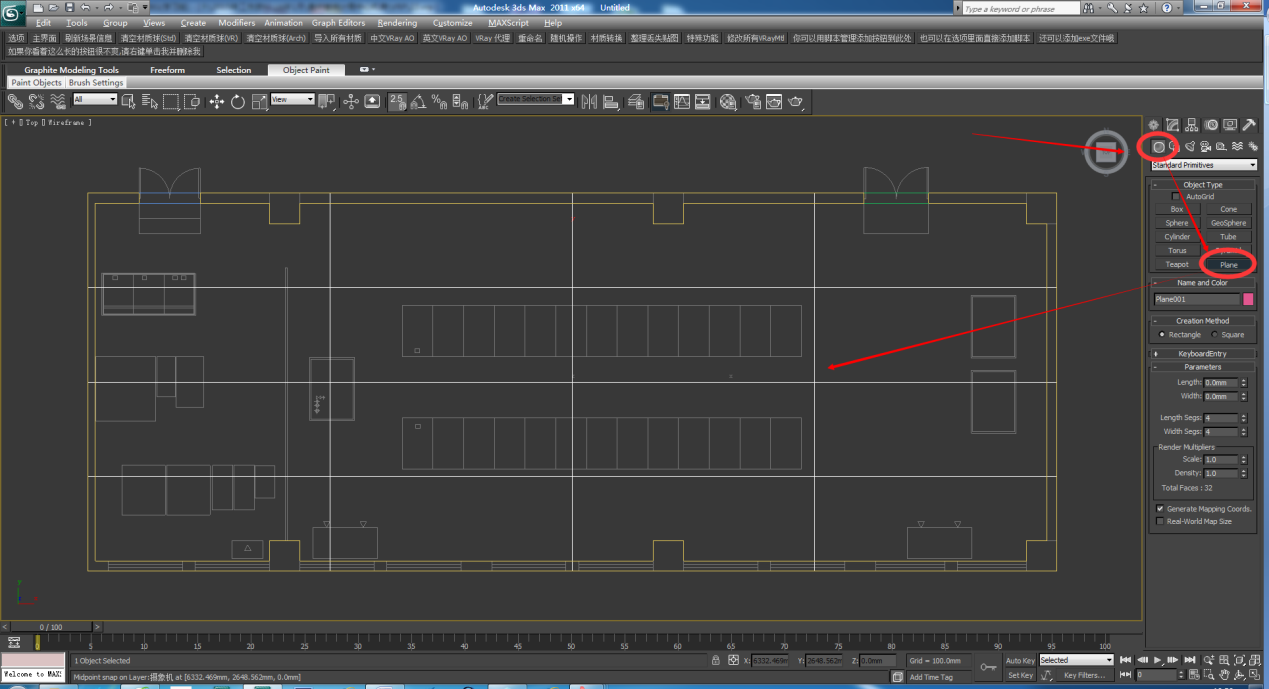Select the Select Object arrow tool

[128, 101]
